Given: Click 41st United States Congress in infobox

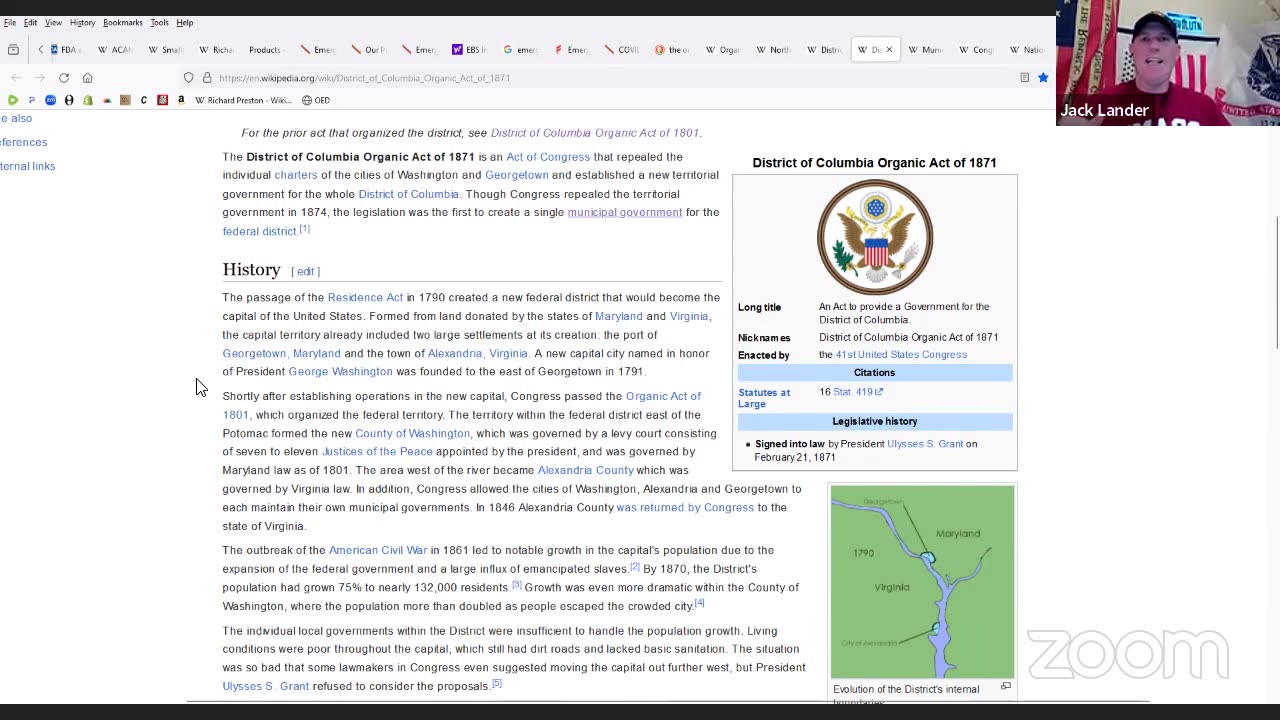Looking at the screenshot, I should pyautogui.click(x=901, y=355).
